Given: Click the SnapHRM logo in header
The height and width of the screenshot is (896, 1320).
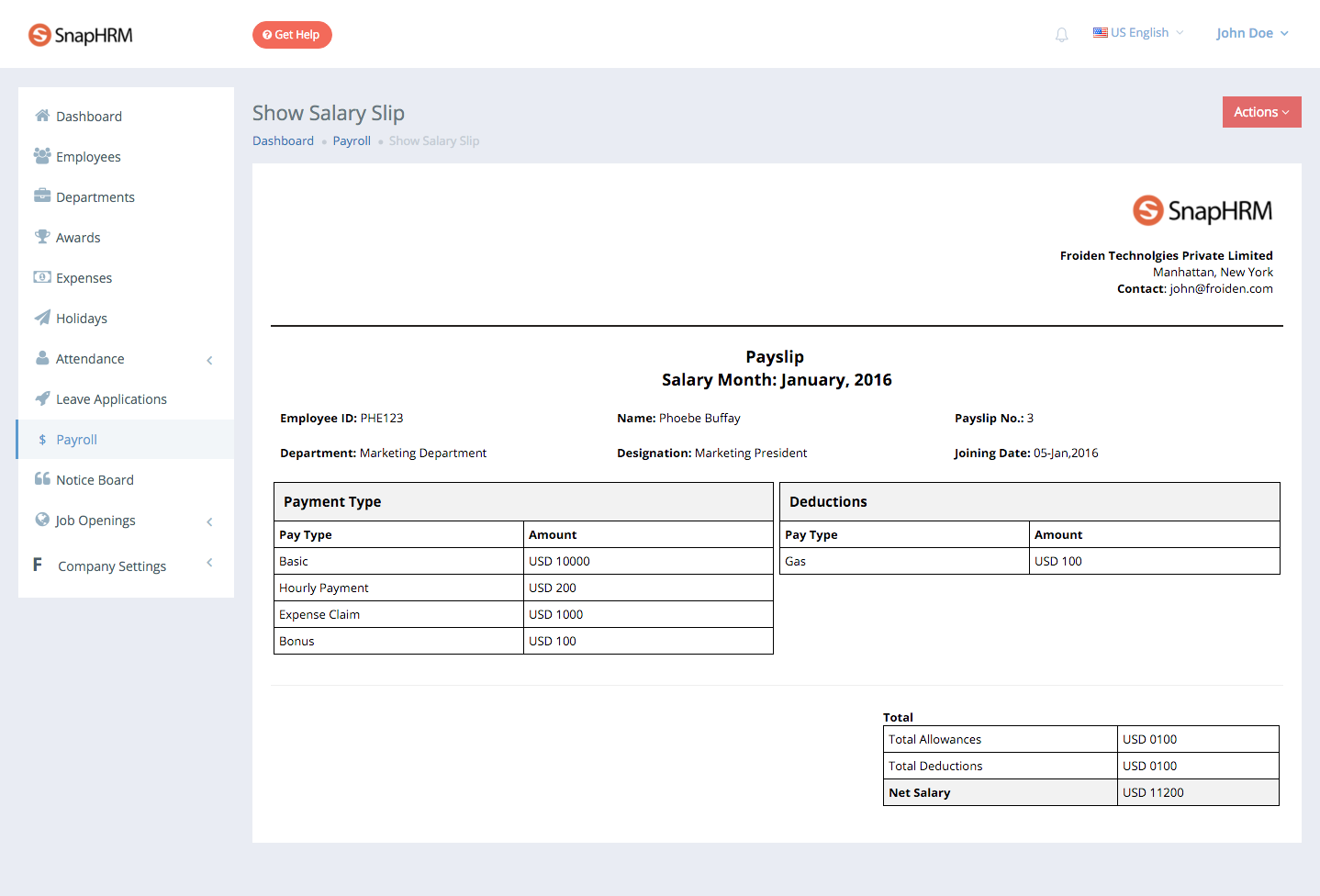Looking at the screenshot, I should 81,35.
